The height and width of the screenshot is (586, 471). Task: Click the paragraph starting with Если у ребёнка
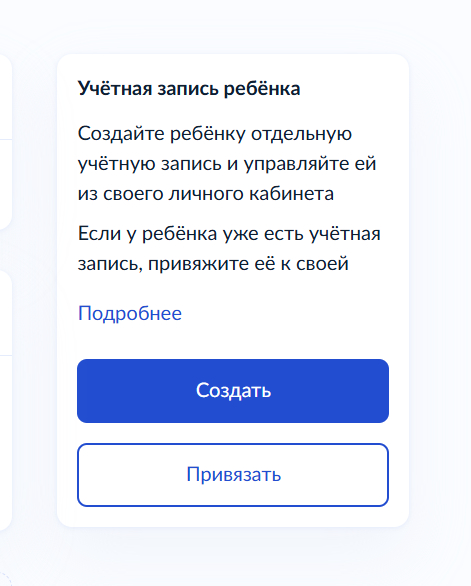point(229,249)
